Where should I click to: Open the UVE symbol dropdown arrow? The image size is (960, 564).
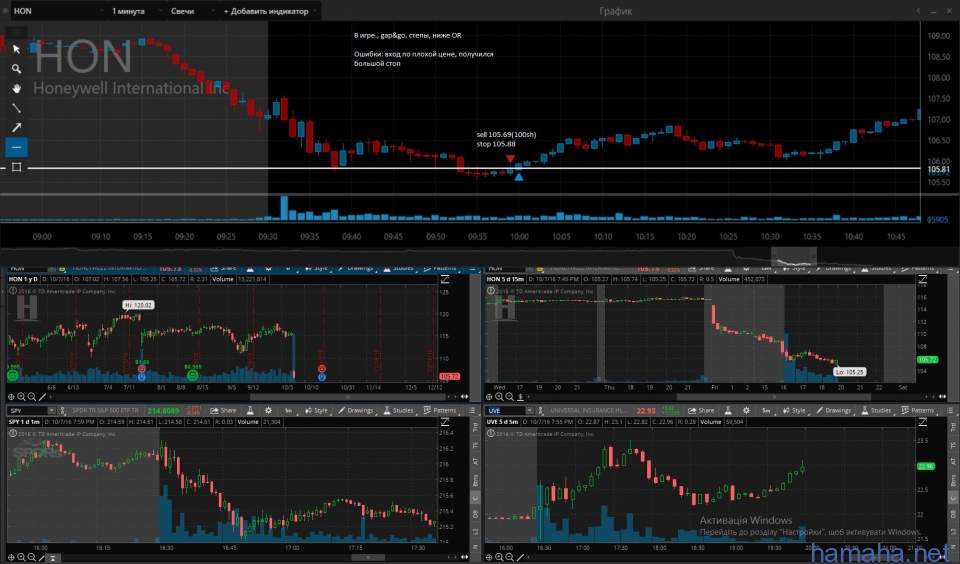[529, 410]
